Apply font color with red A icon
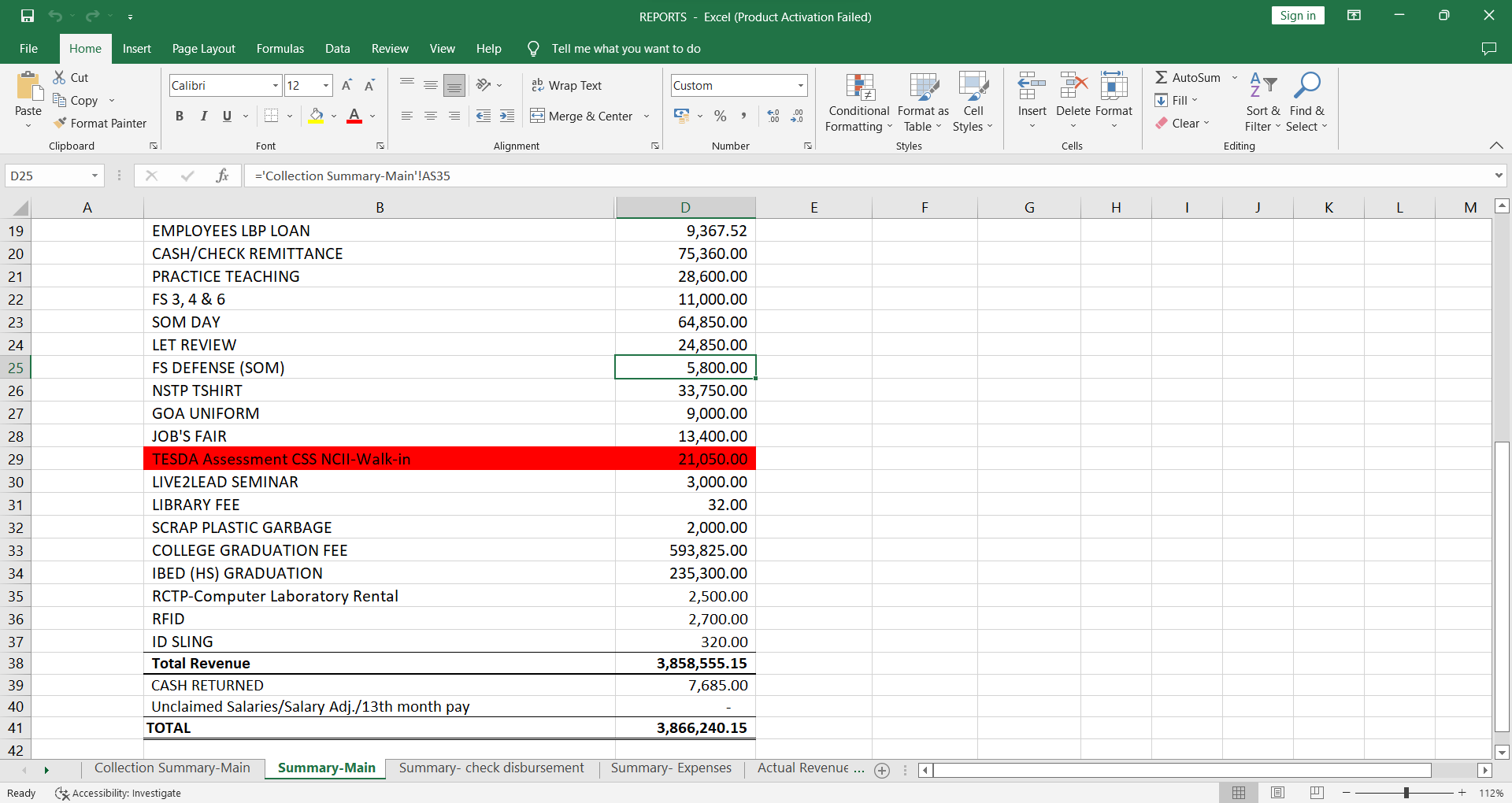The height and width of the screenshot is (803, 1512). [354, 116]
